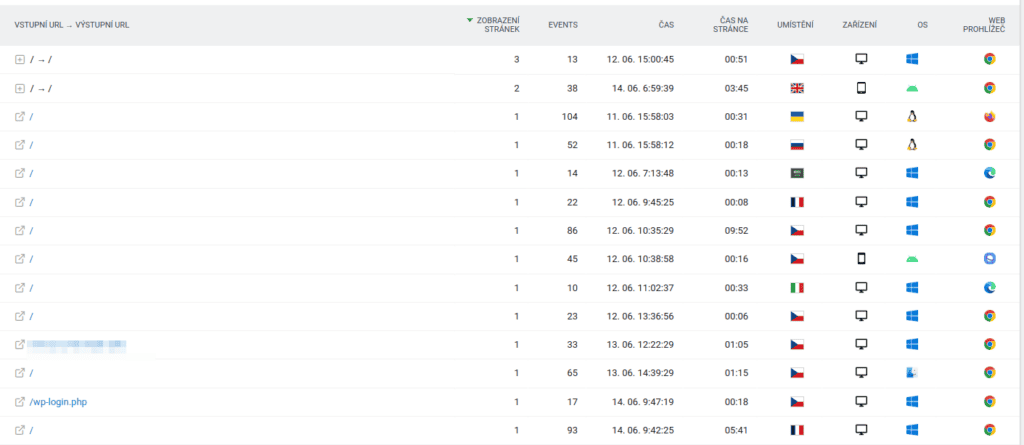This screenshot has width=1024, height=445.
Task: Click the Umístění column header
Action: tap(796, 25)
